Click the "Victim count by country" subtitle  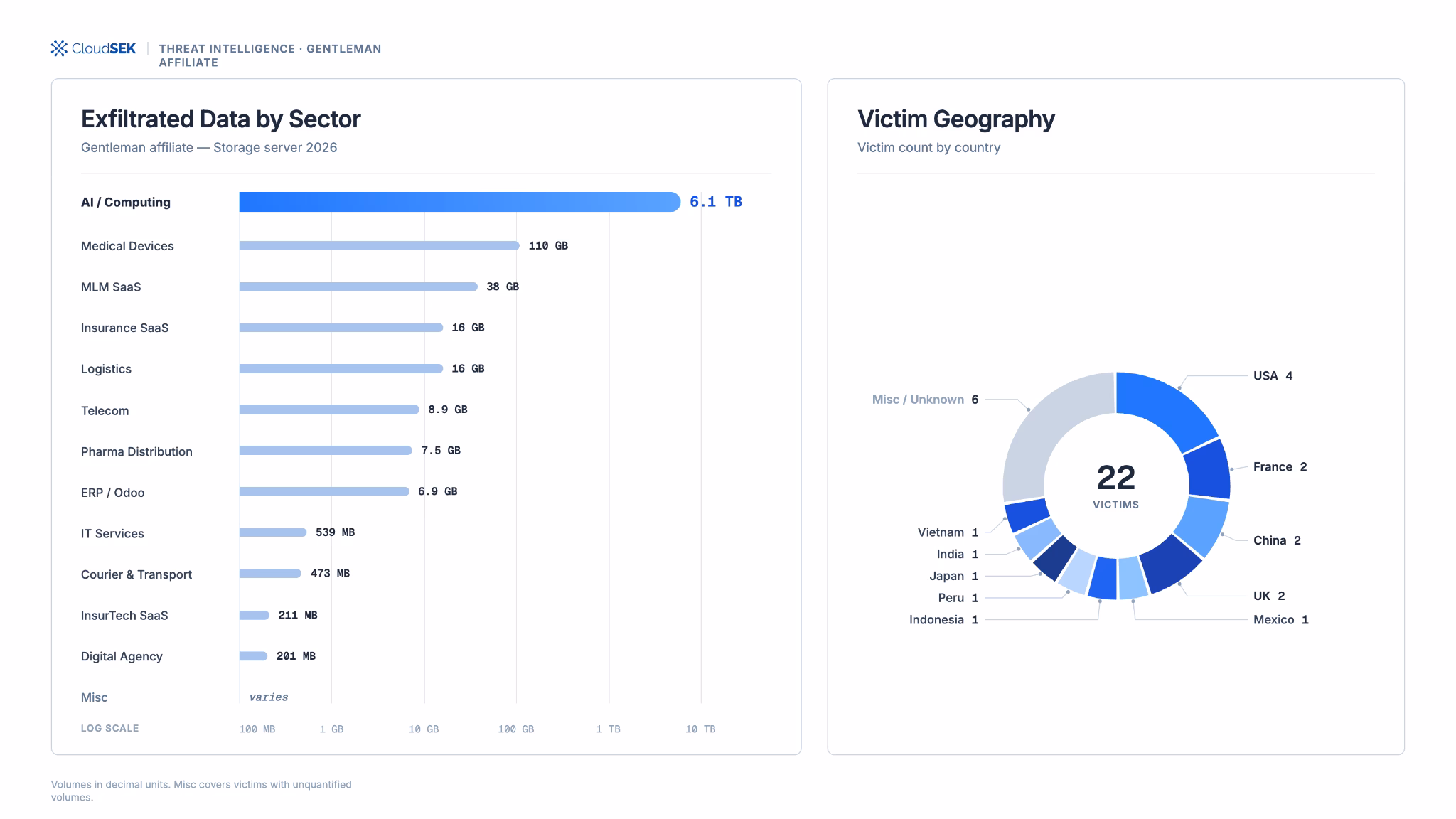[928, 147]
